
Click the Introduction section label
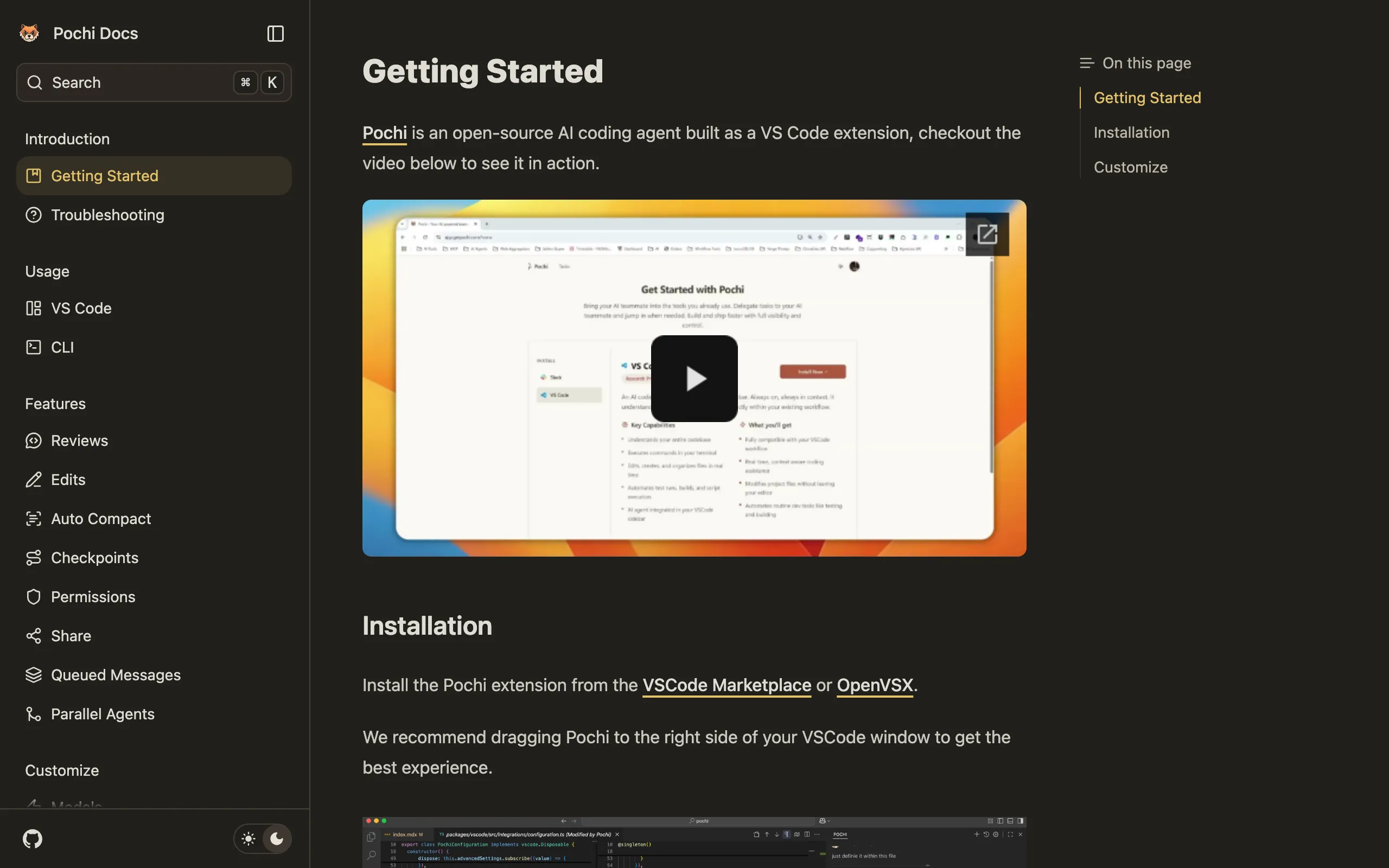coord(67,139)
